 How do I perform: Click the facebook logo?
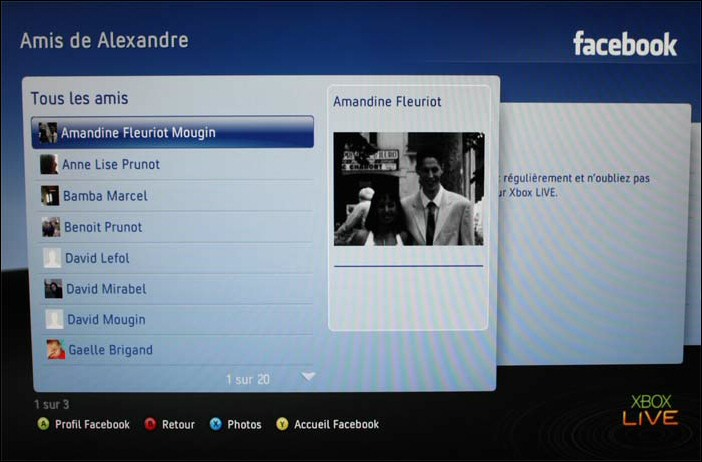(625, 44)
